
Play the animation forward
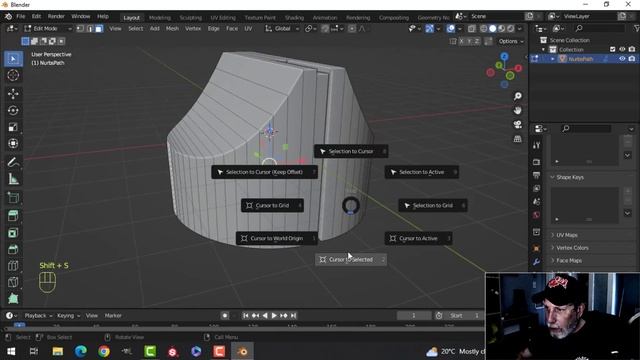(x=274, y=316)
